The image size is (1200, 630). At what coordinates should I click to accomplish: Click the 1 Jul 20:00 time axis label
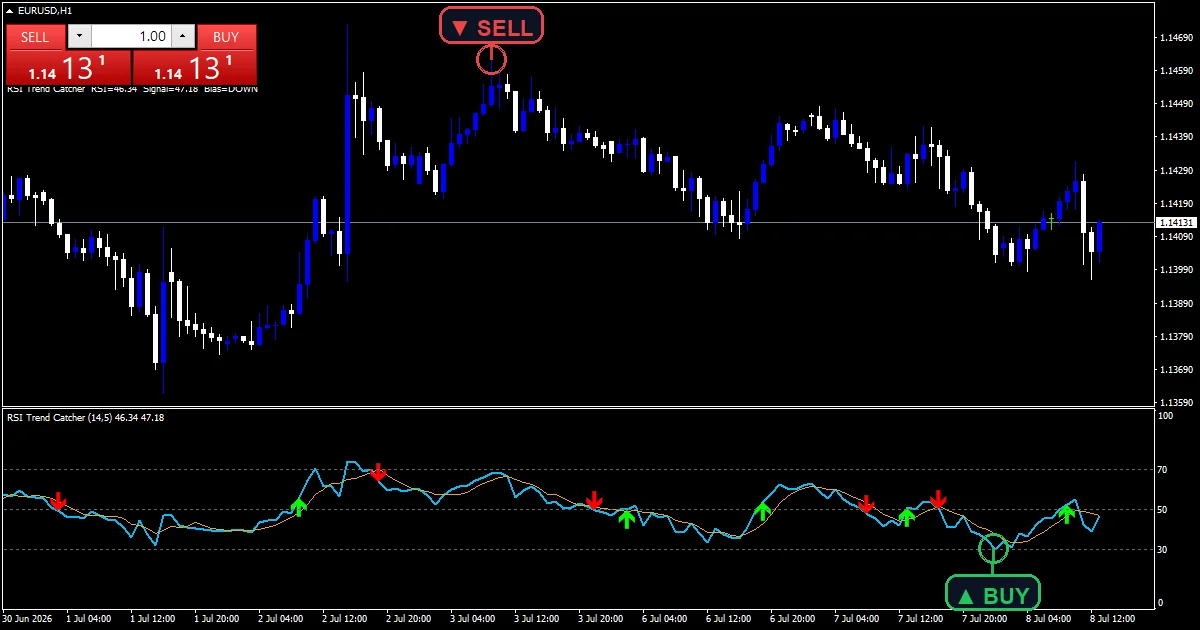coord(215,620)
